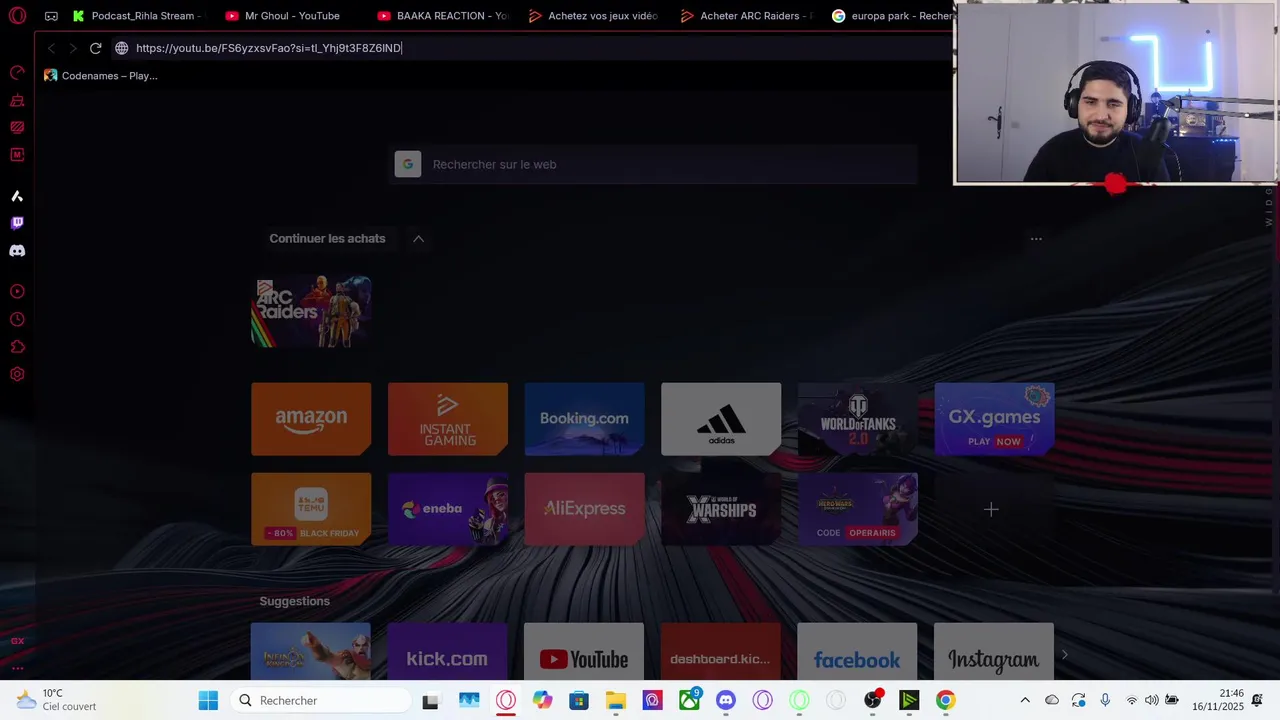Open File Explorer from the taskbar
This screenshot has height=720, width=1280.
click(615, 700)
